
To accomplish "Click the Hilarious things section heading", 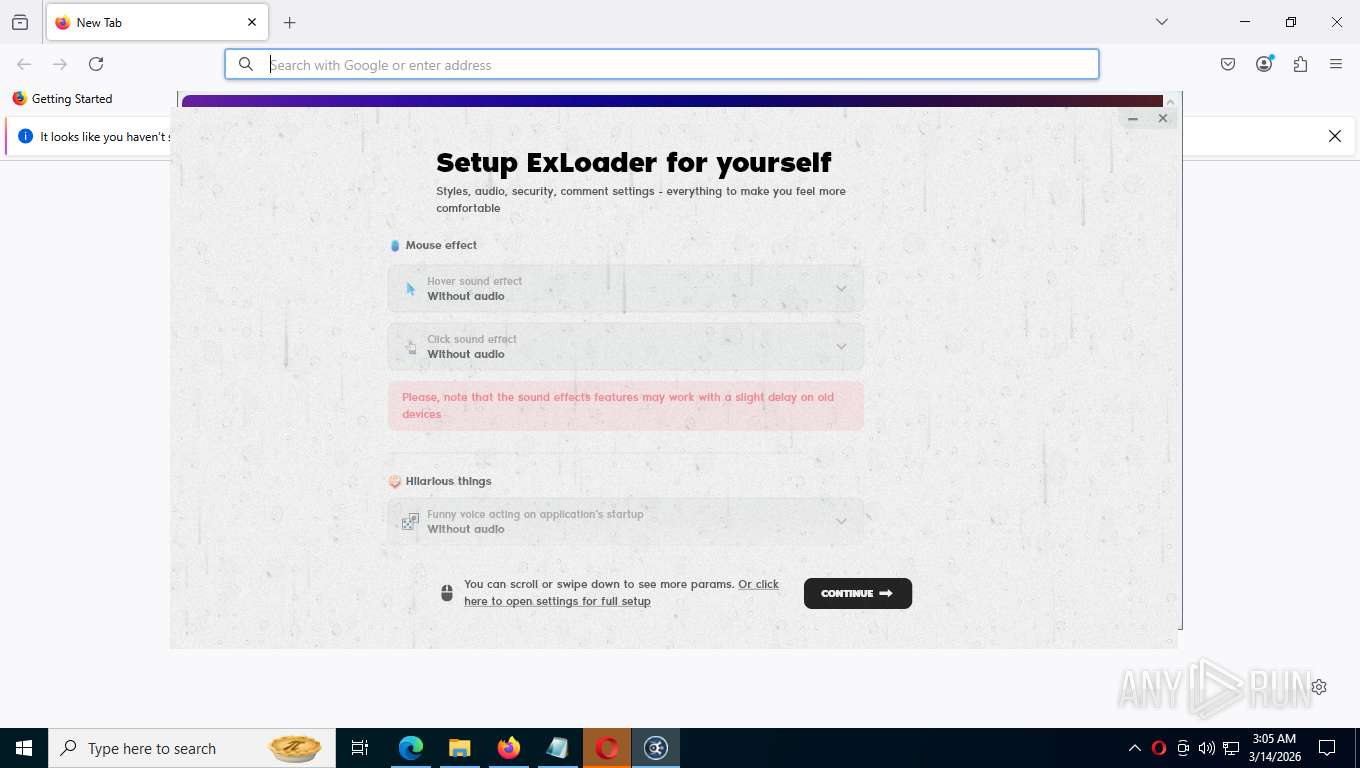I will pos(448,481).
